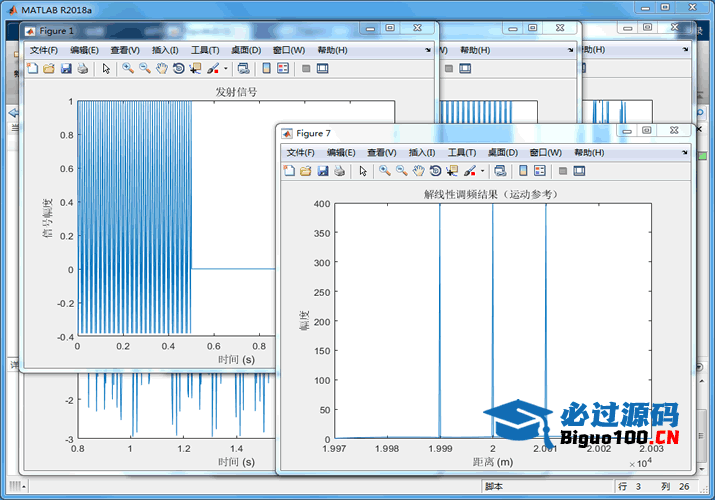Click Print Figure icon in Figure 1

tap(82, 68)
